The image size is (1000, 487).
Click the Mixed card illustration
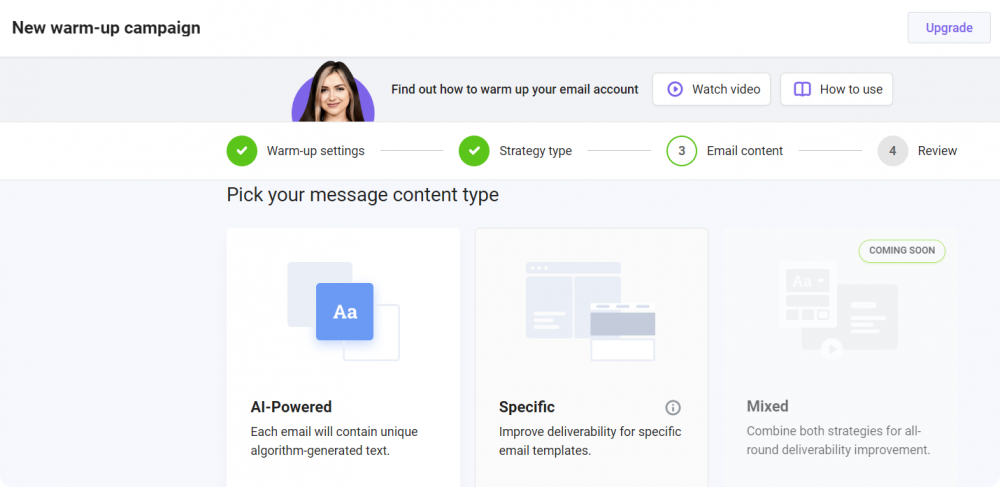(838, 311)
